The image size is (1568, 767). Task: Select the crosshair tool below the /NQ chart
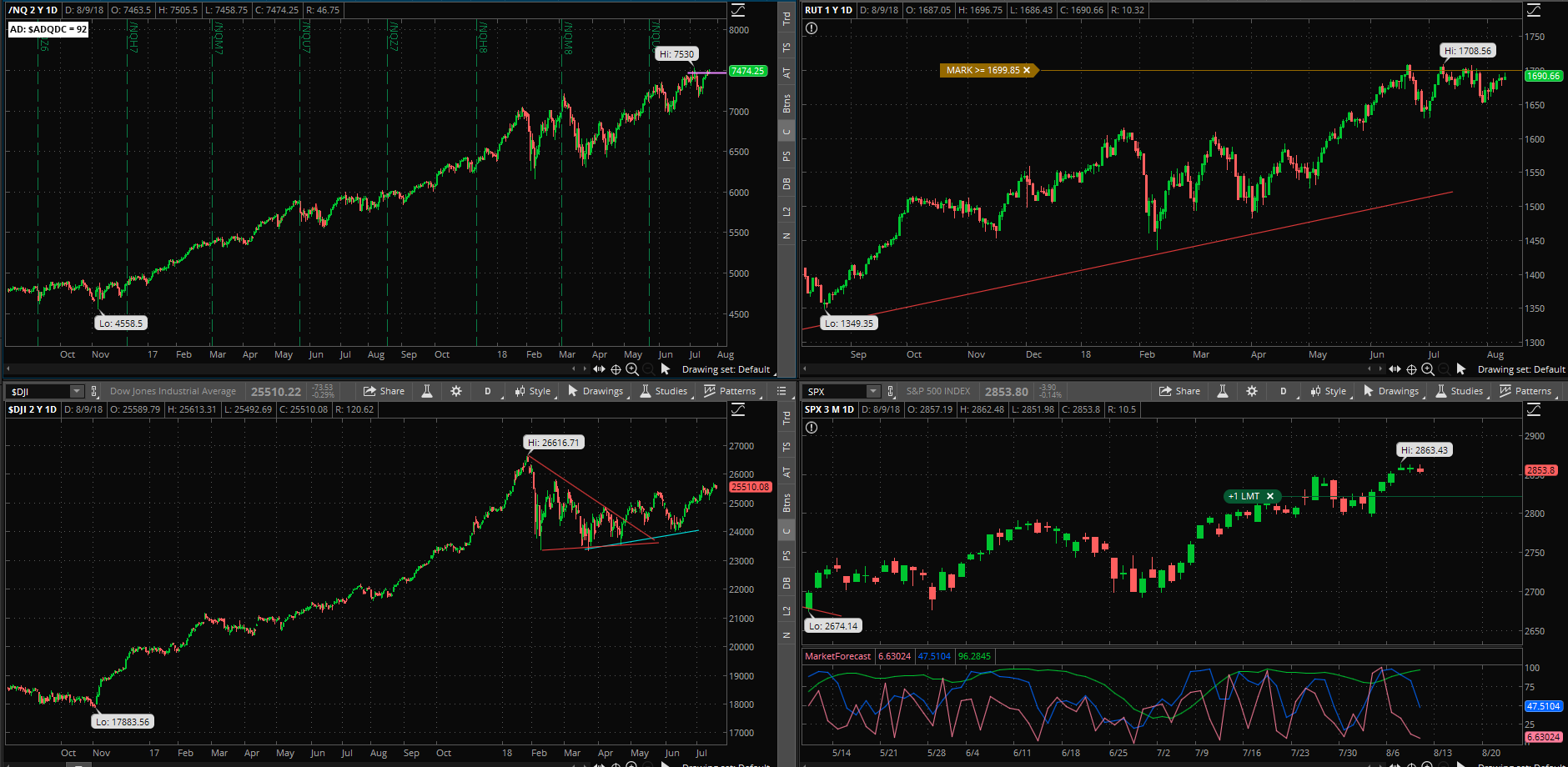616,369
